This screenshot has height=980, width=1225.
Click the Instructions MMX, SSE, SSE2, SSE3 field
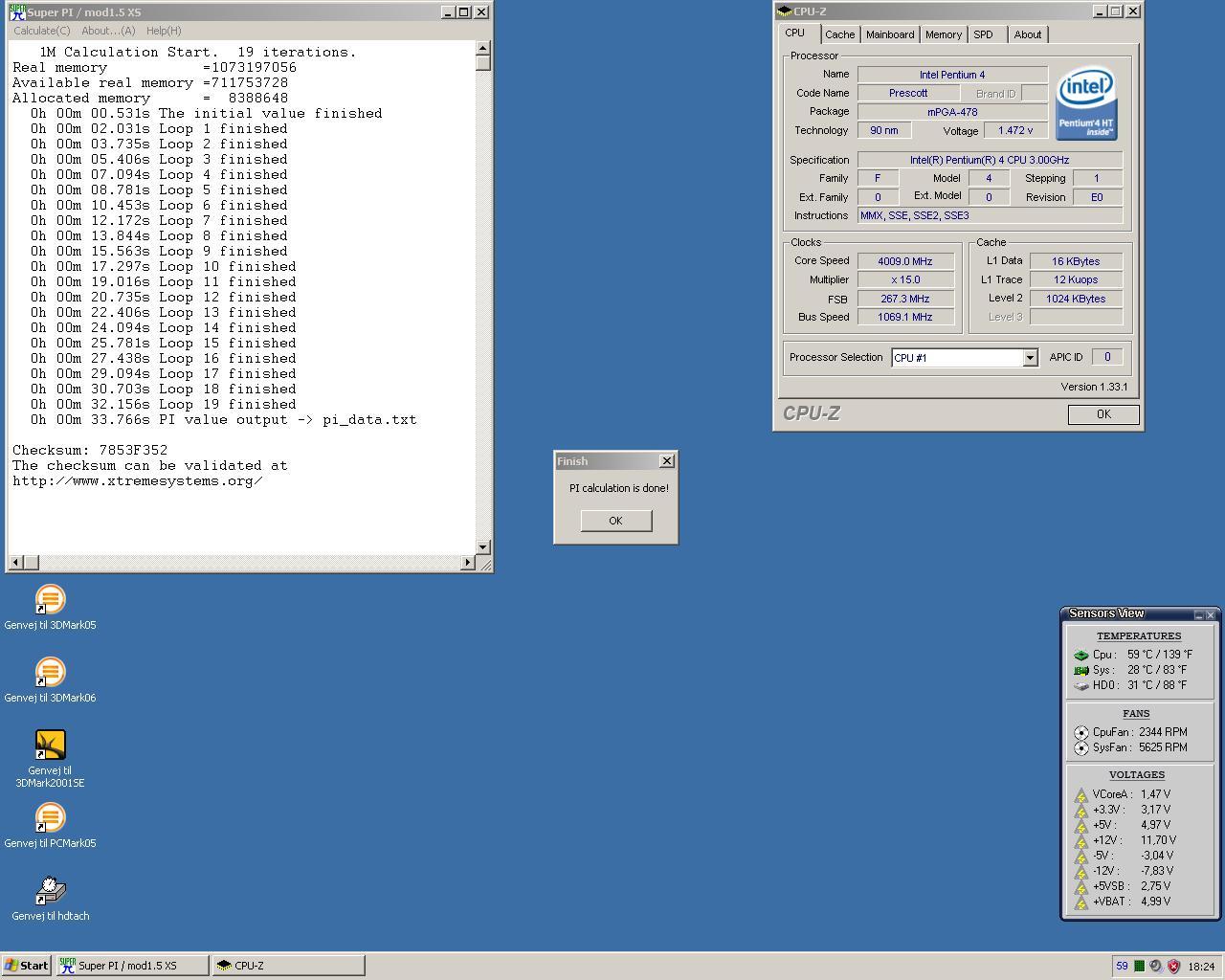coord(990,216)
